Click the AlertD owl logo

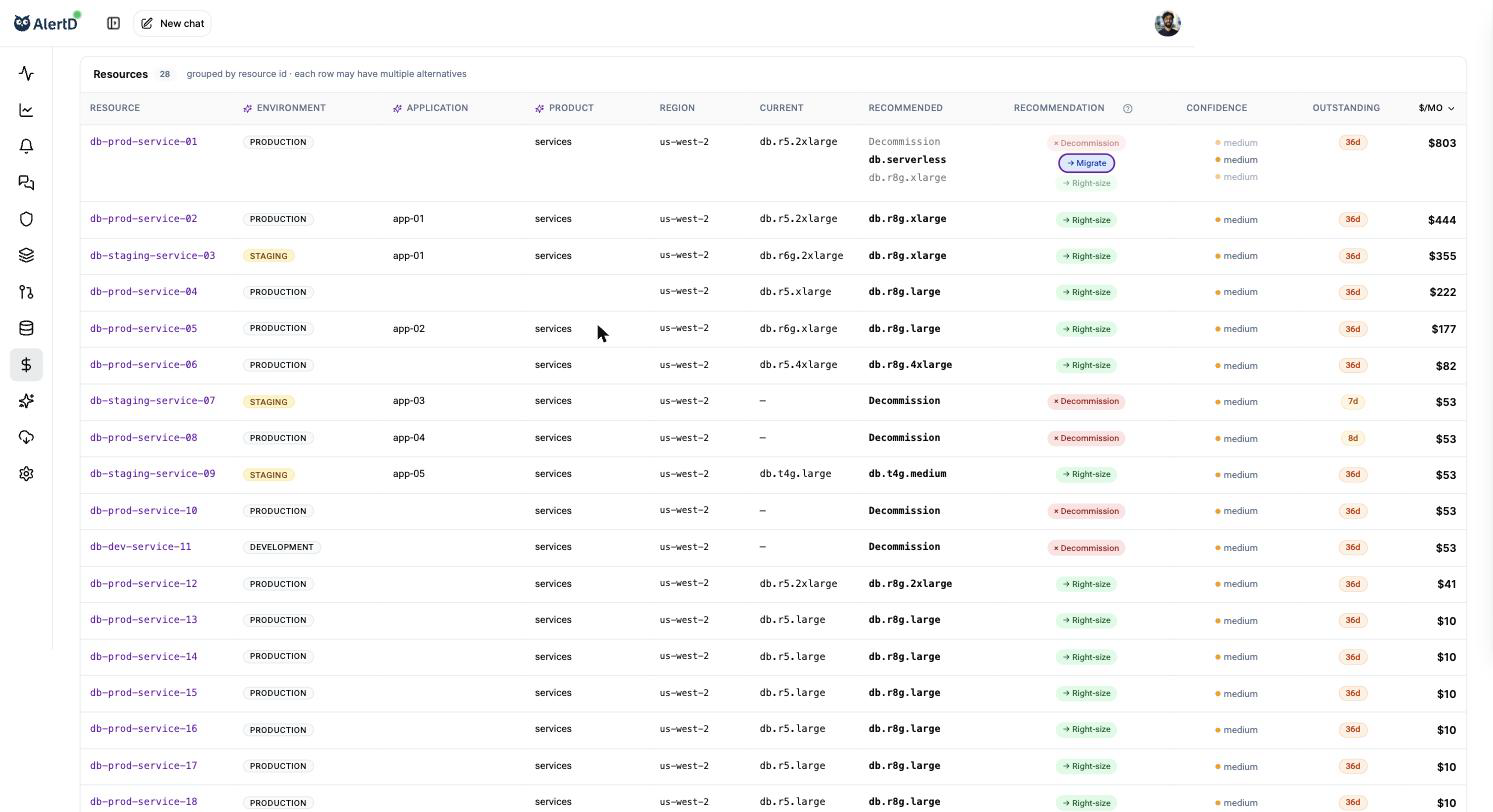47,22
